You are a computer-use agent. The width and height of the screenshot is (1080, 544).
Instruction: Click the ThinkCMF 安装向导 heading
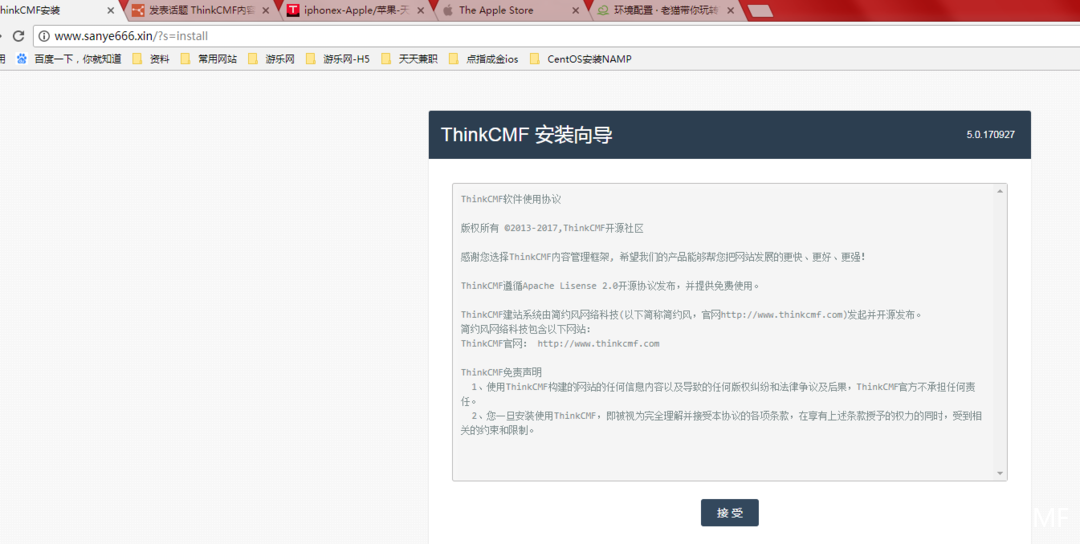click(x=526, y=135)
